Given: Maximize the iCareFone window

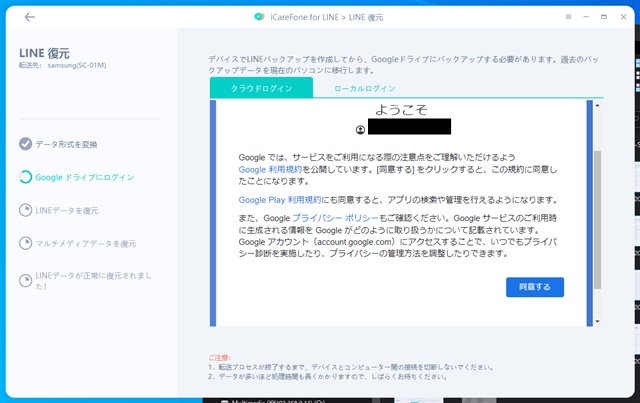Looking at the screenshot, I should 604,17.
